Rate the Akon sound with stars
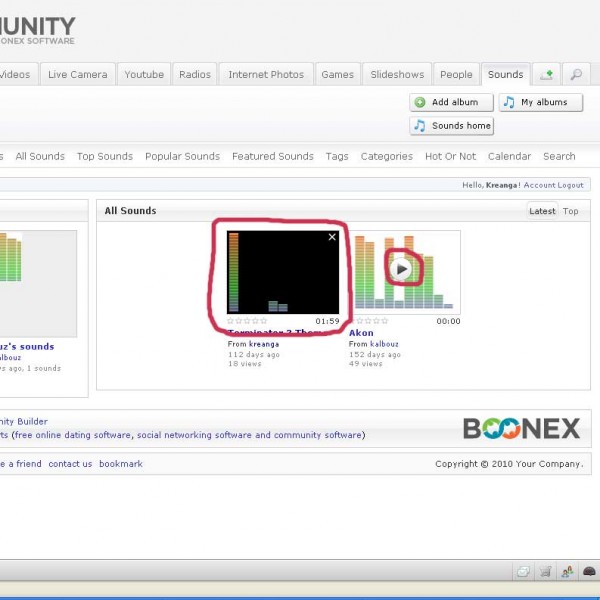The image size is (600, 600). [370, 321]
